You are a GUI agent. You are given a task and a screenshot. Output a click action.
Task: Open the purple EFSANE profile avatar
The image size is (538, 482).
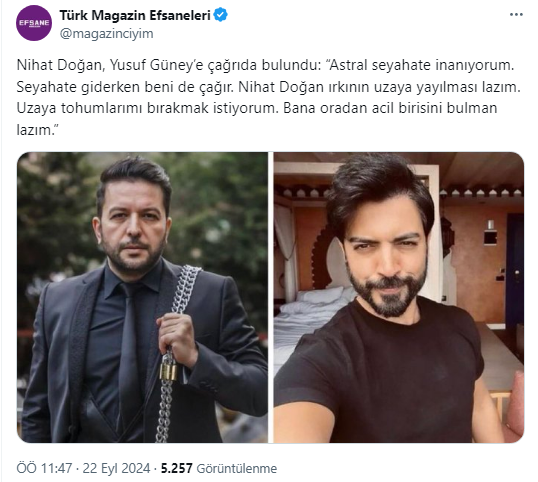[x=34, y=23]
